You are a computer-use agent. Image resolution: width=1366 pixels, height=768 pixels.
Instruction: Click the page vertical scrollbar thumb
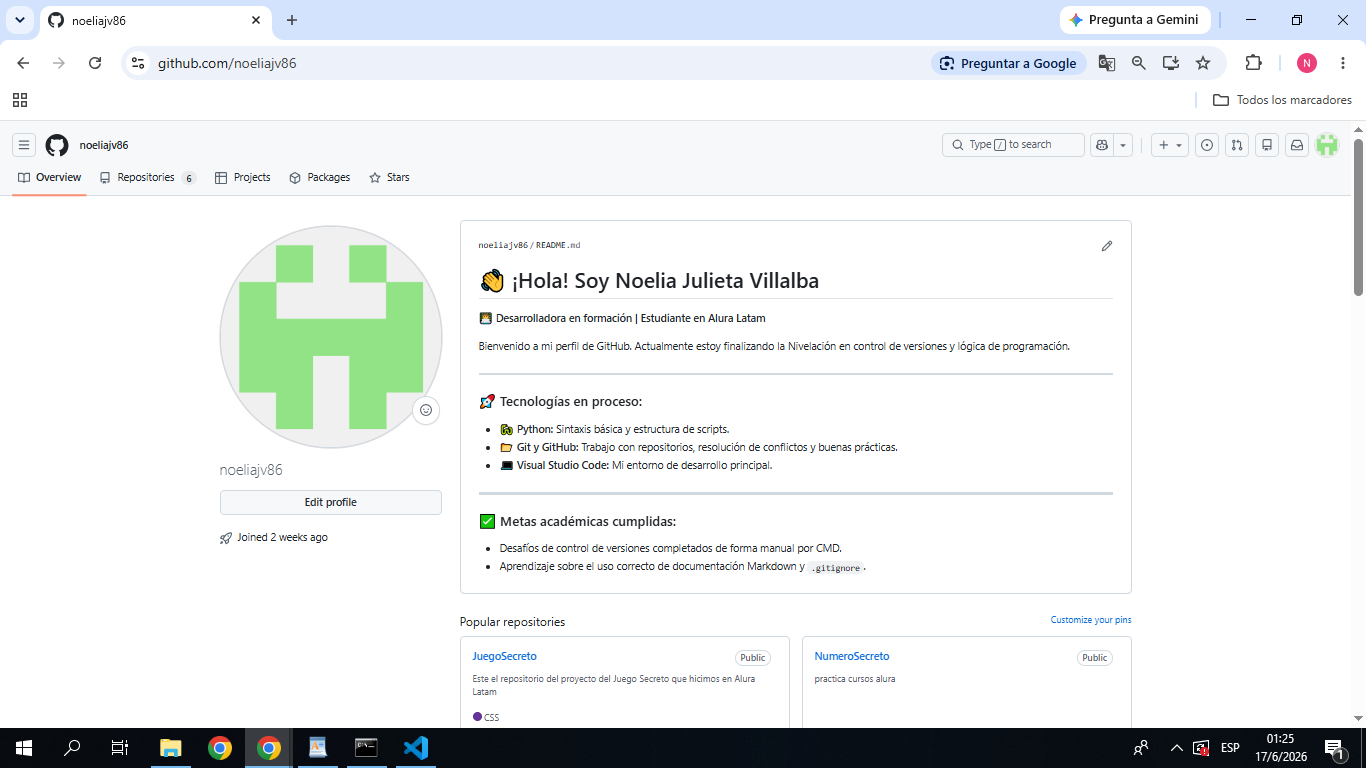[1359, 217]
